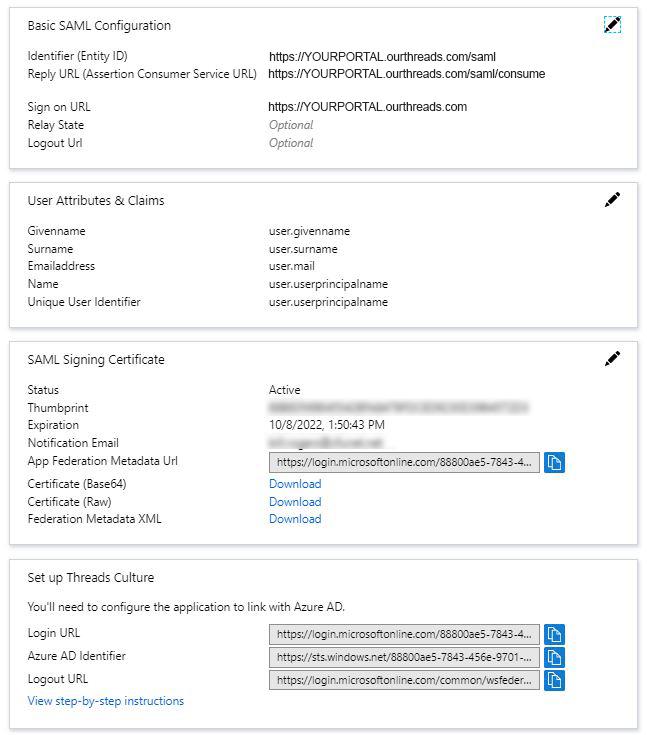Download the Federation Metadata XML
Image resolution: width=647 pixels, height=735 pixels.
point(295,519)
